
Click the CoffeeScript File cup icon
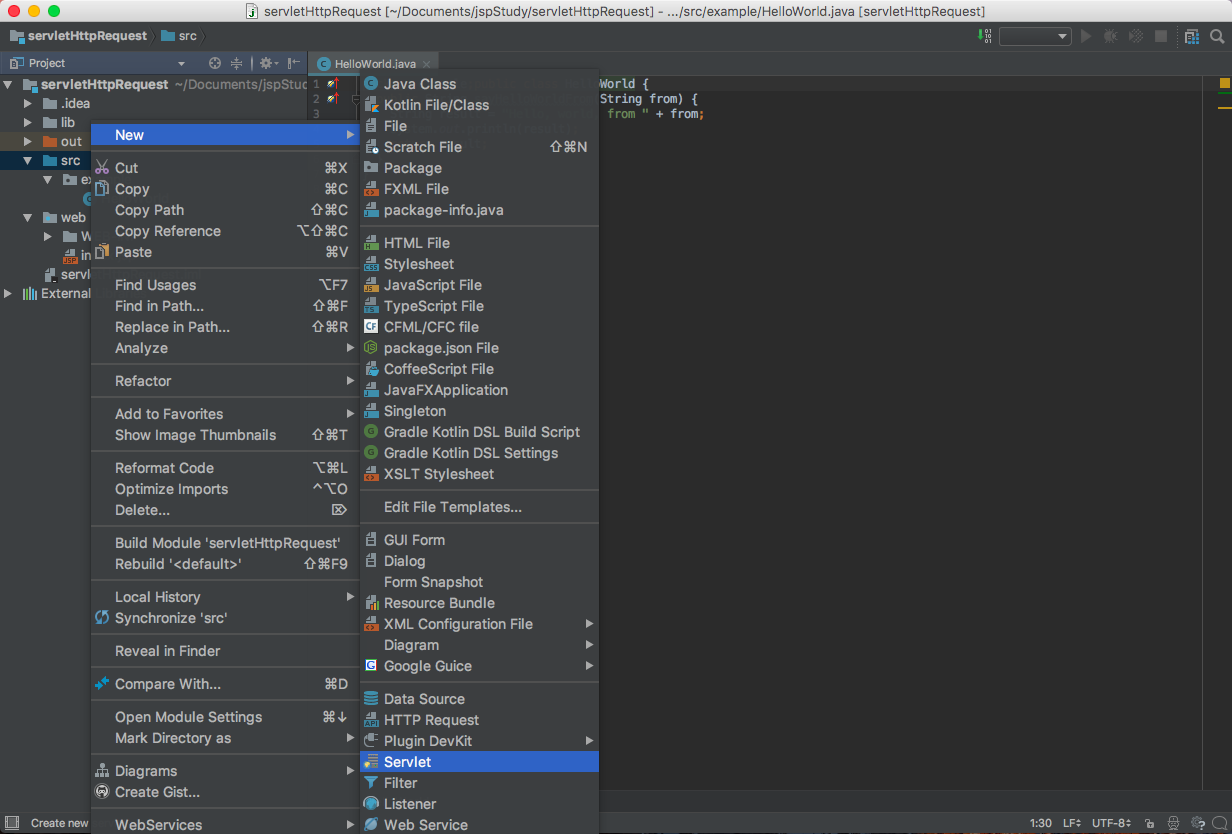tap(371, 369)
